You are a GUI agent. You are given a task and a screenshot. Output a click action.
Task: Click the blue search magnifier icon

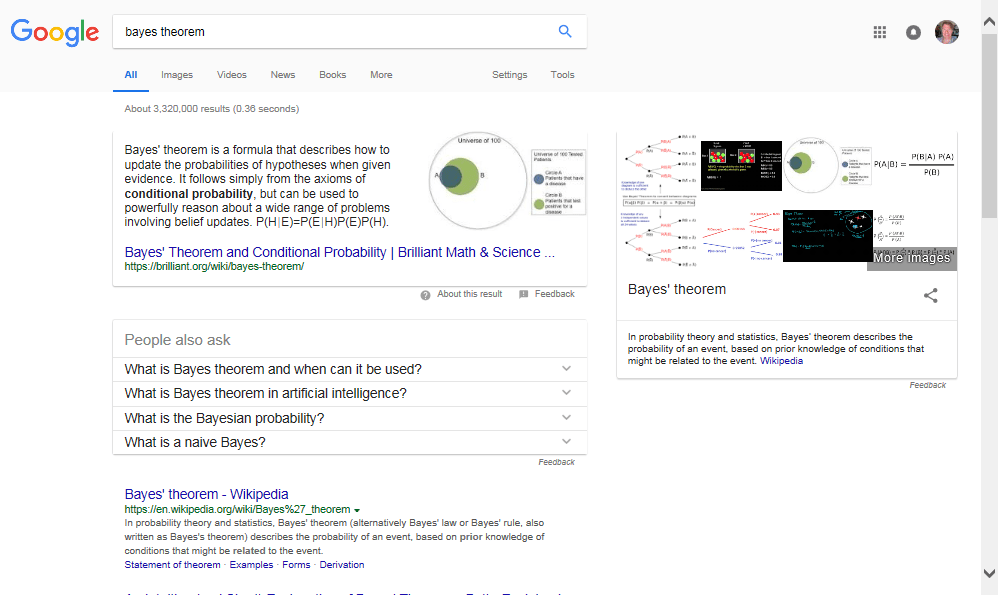(x=565, y=31)
